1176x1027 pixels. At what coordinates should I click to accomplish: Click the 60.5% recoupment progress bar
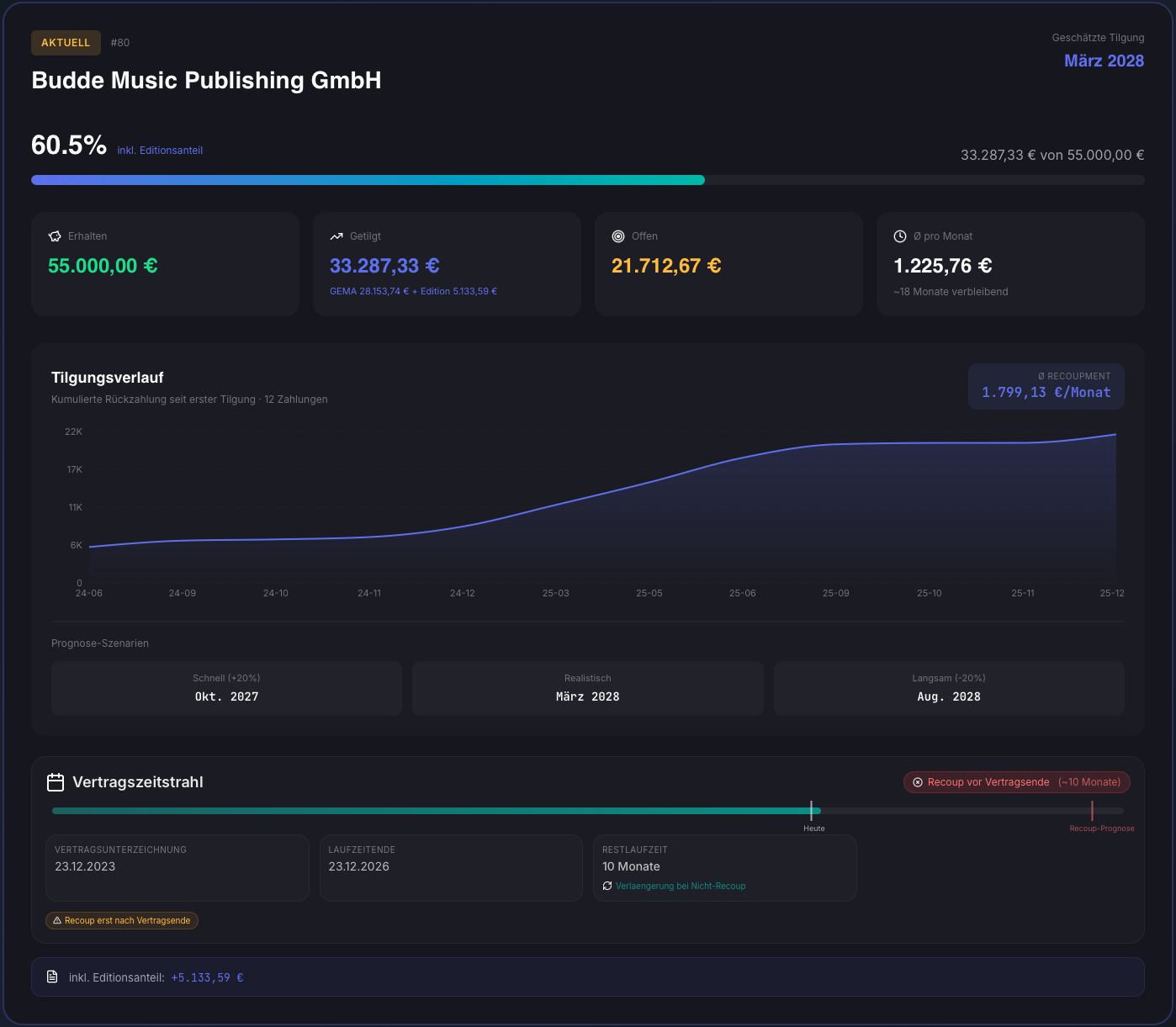coord(368,180)
